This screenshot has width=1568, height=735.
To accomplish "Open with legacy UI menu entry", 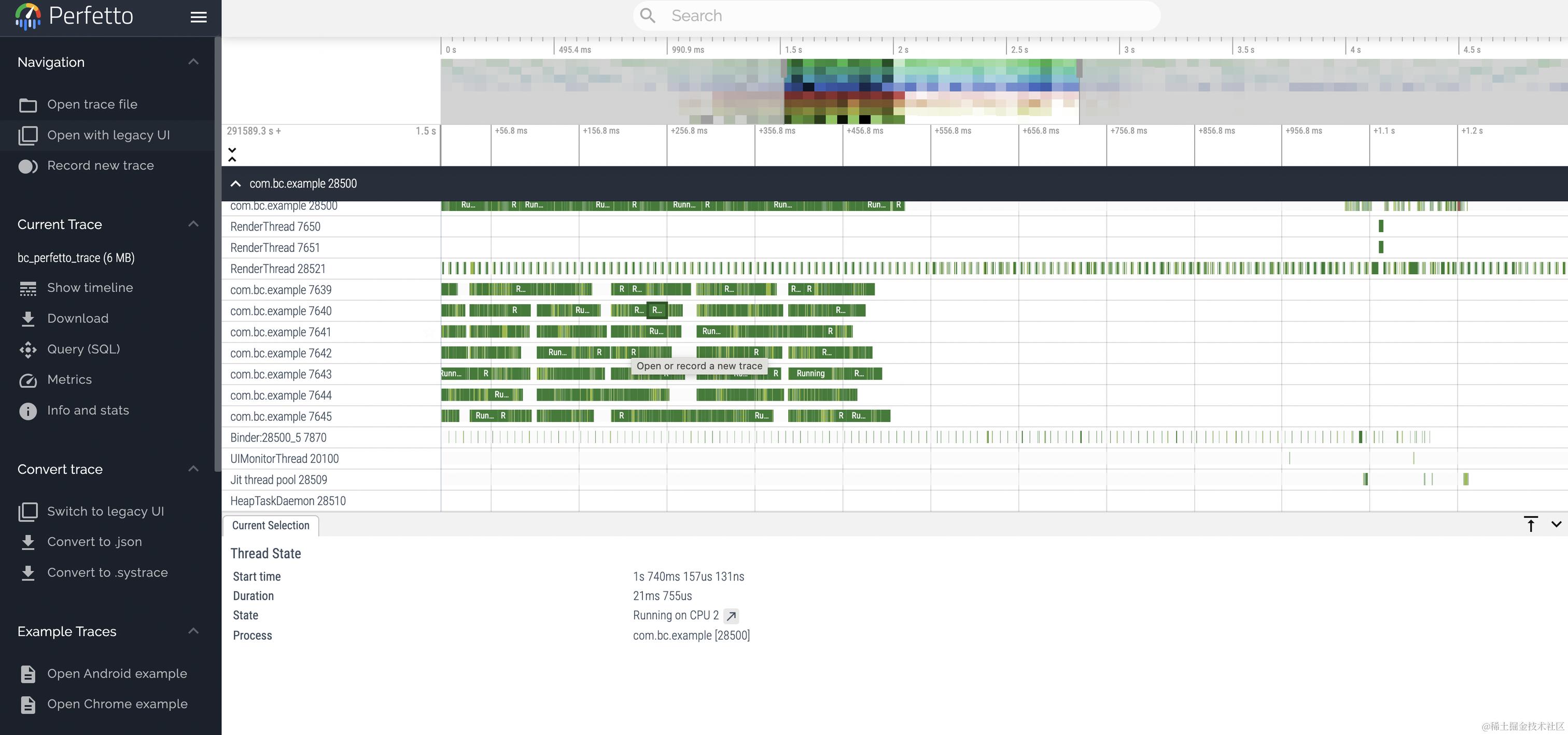I will coord(108,135).
